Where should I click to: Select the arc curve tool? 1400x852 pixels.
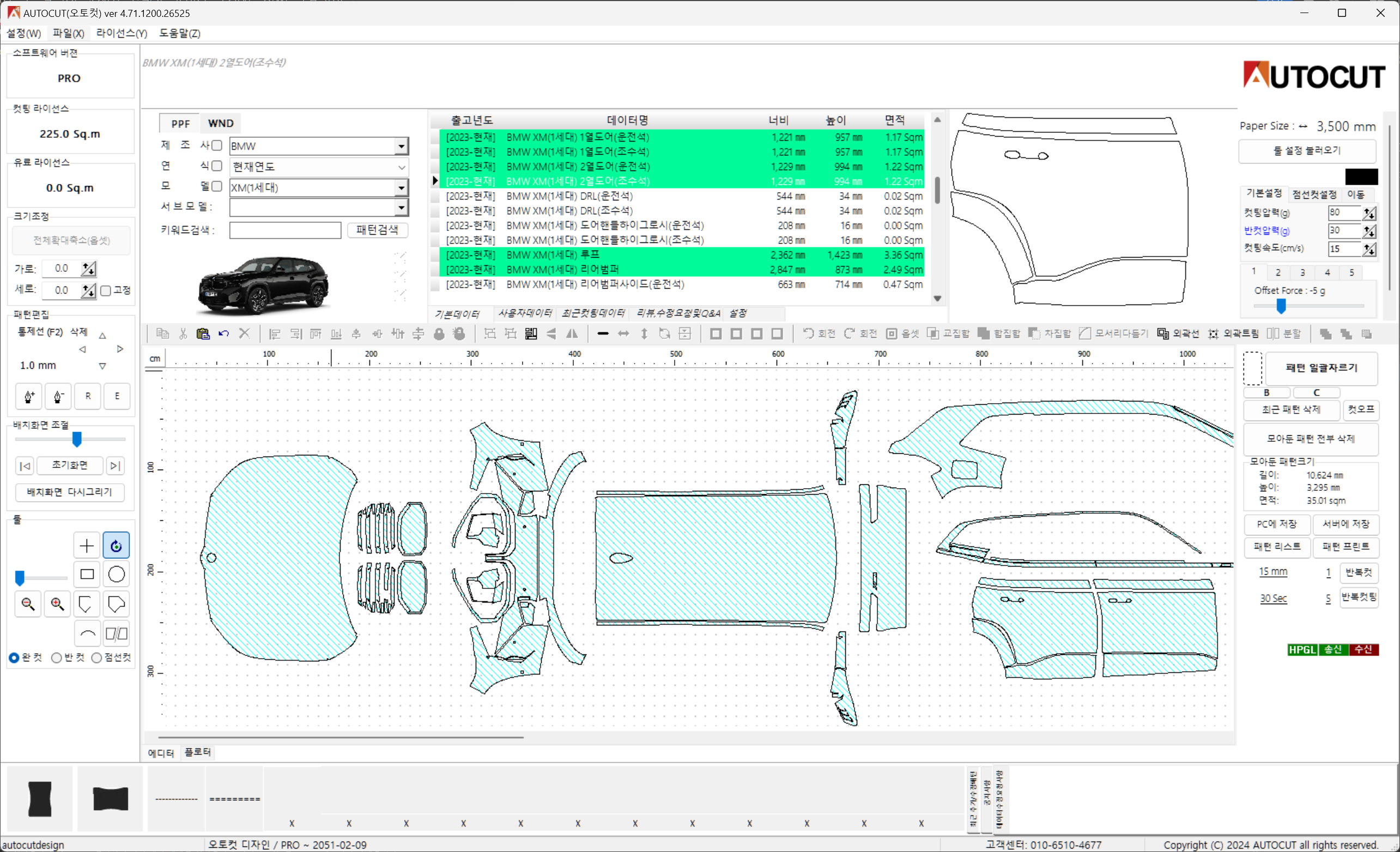[87, 634]
